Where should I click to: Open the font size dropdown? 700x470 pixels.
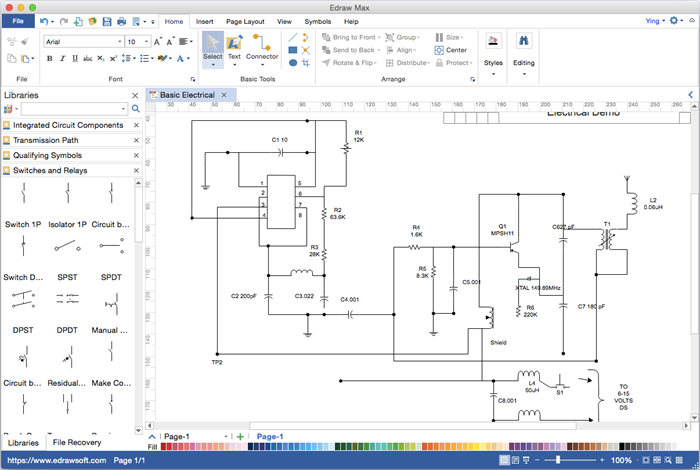(x=137, y=42)
